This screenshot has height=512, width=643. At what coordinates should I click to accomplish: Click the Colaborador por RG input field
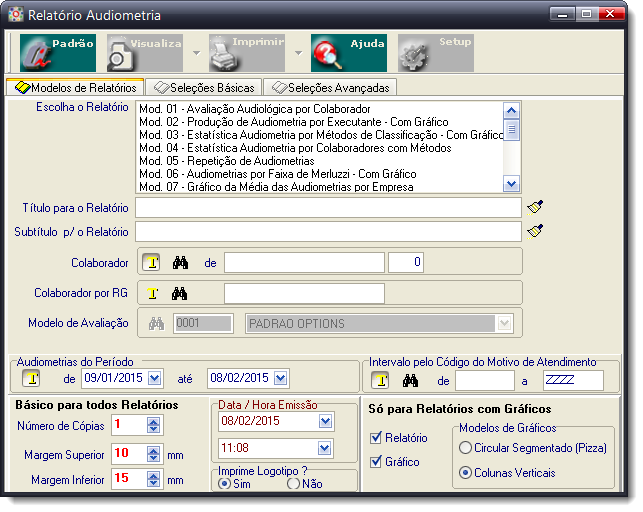[304, 294]
